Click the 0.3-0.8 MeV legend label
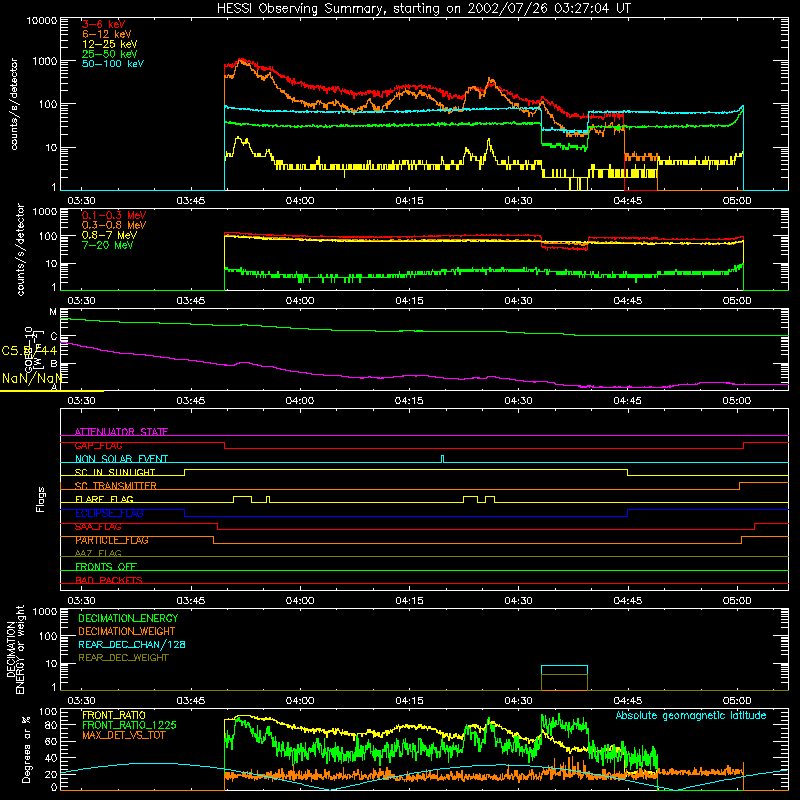This screenshot has width=800, height=800. pyautogui.click(x=114, y=225)
